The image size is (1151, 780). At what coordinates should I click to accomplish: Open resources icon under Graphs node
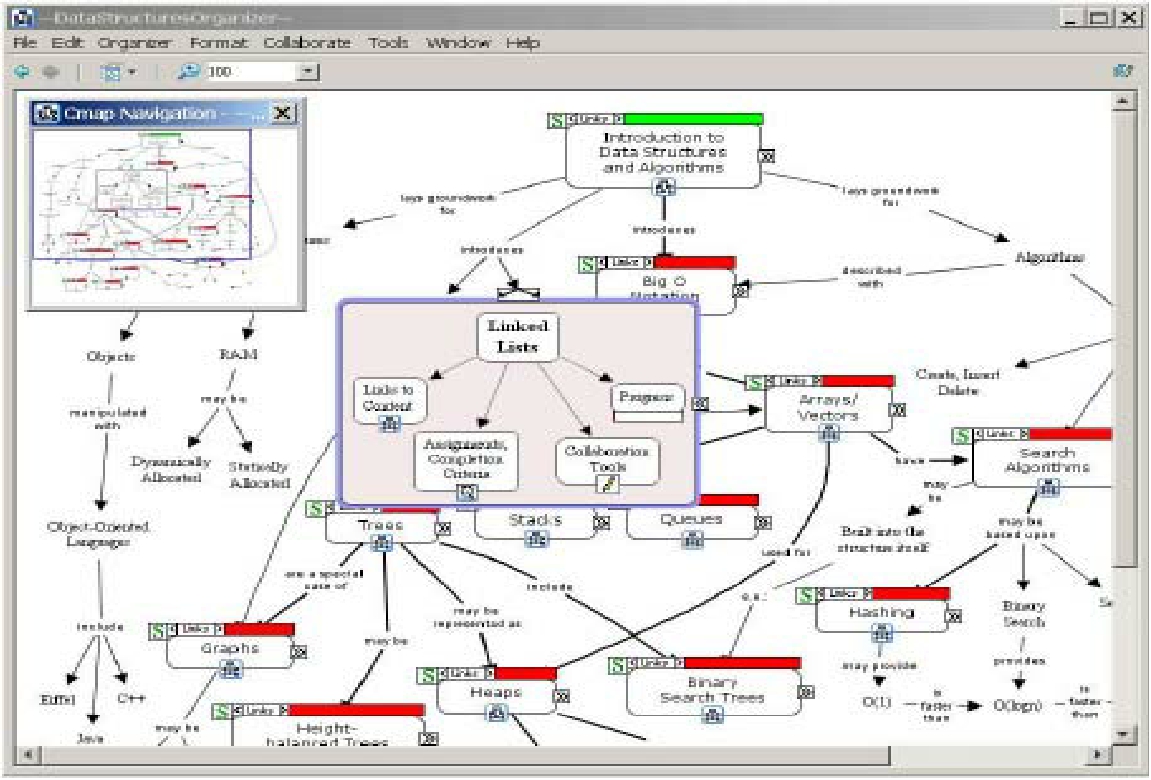pyautogui.click(x=230, y=668)
